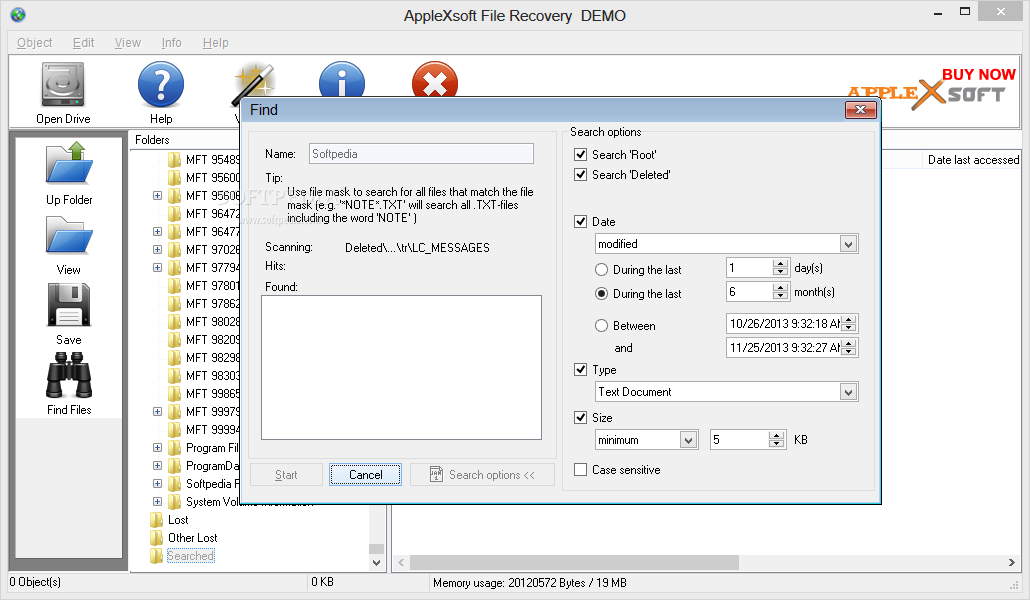
Task: Open the 'minimum' size dropdown
Action: [x=688, y=440]
